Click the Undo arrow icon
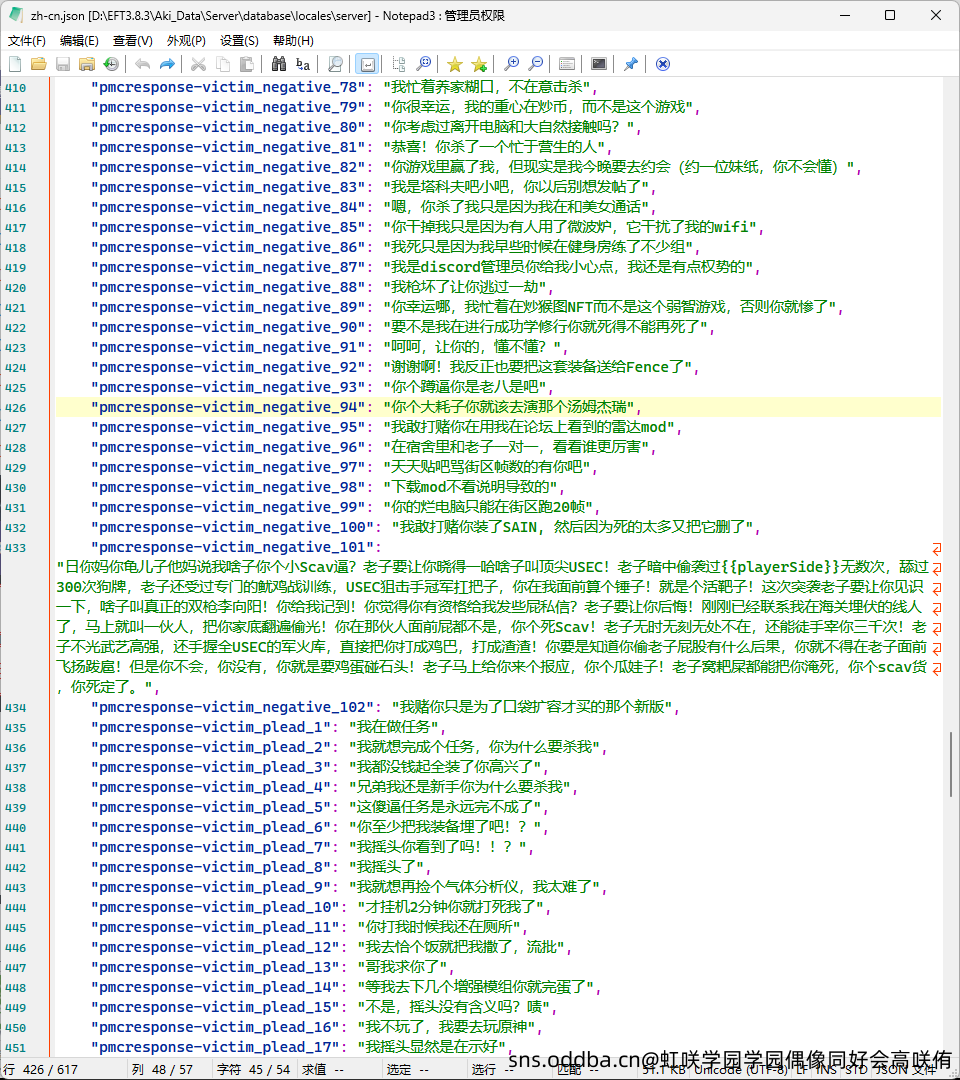 (x=142, y=64)
